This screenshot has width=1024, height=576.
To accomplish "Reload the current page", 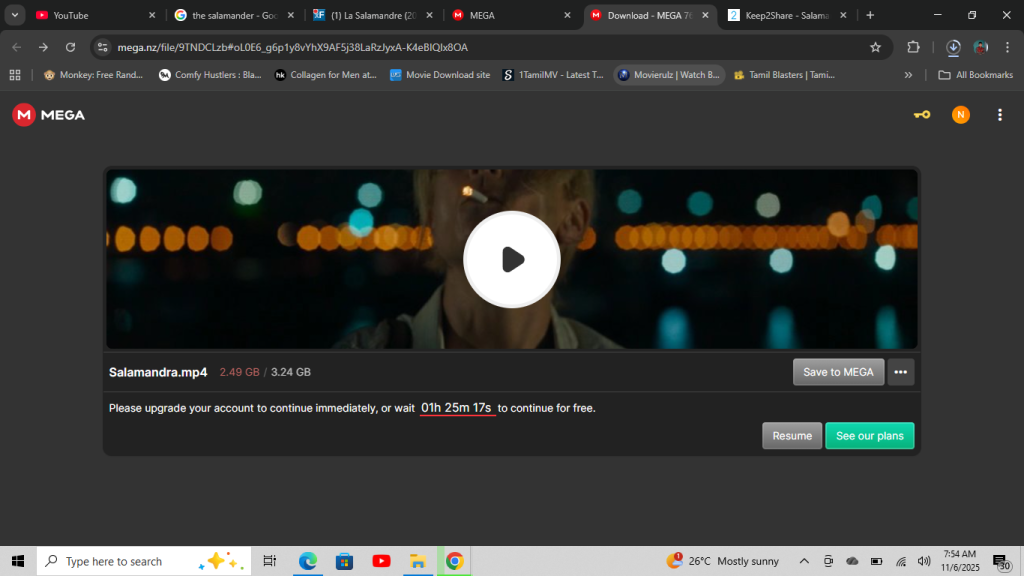I will [70, 47].
